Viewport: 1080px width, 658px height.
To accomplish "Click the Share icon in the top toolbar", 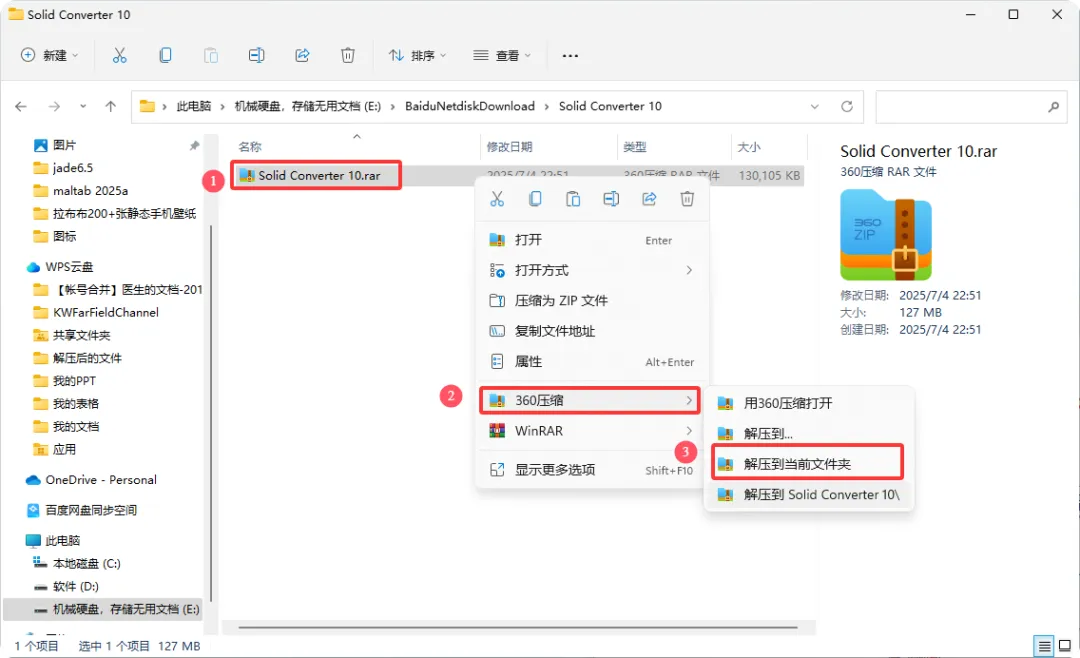I will [x=302, y=56].
